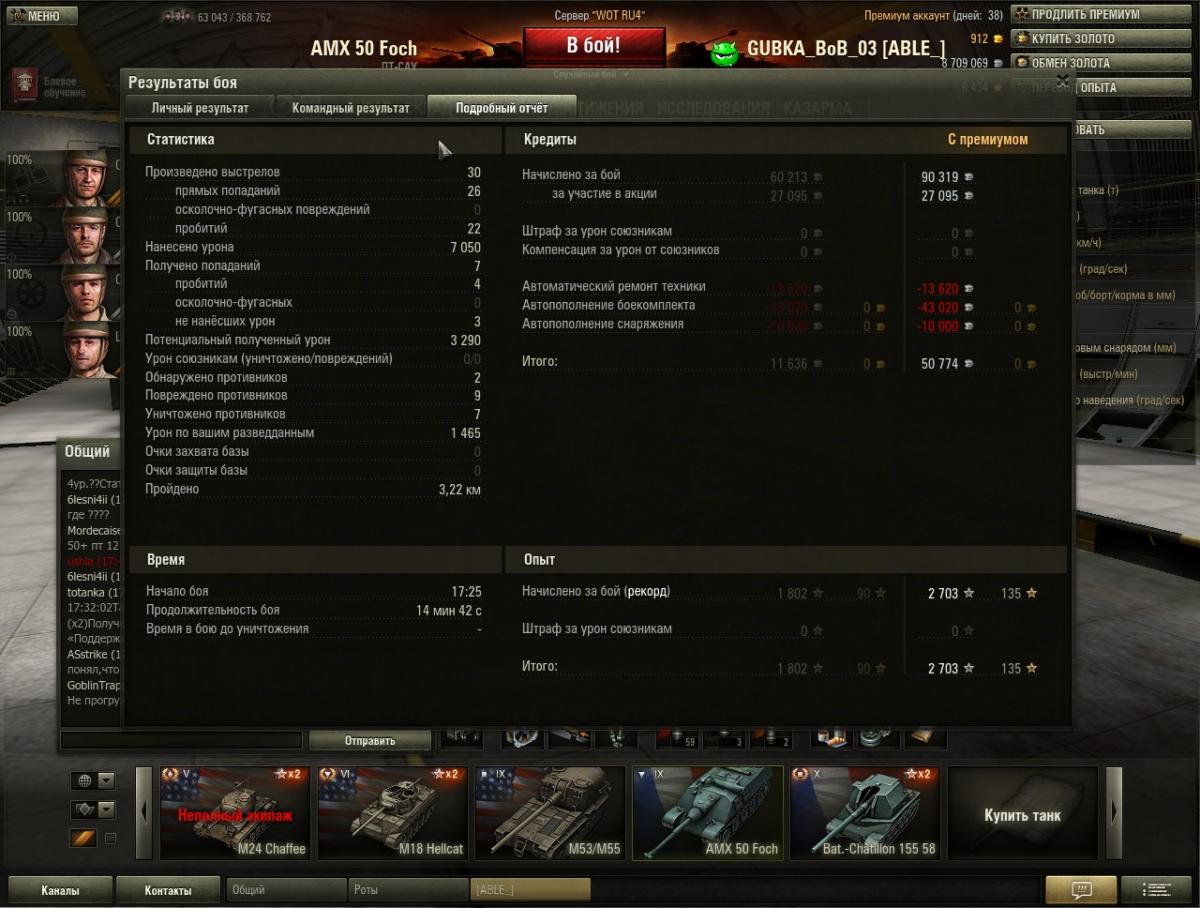Click gold coin icon next to 912

coord(999,39)
